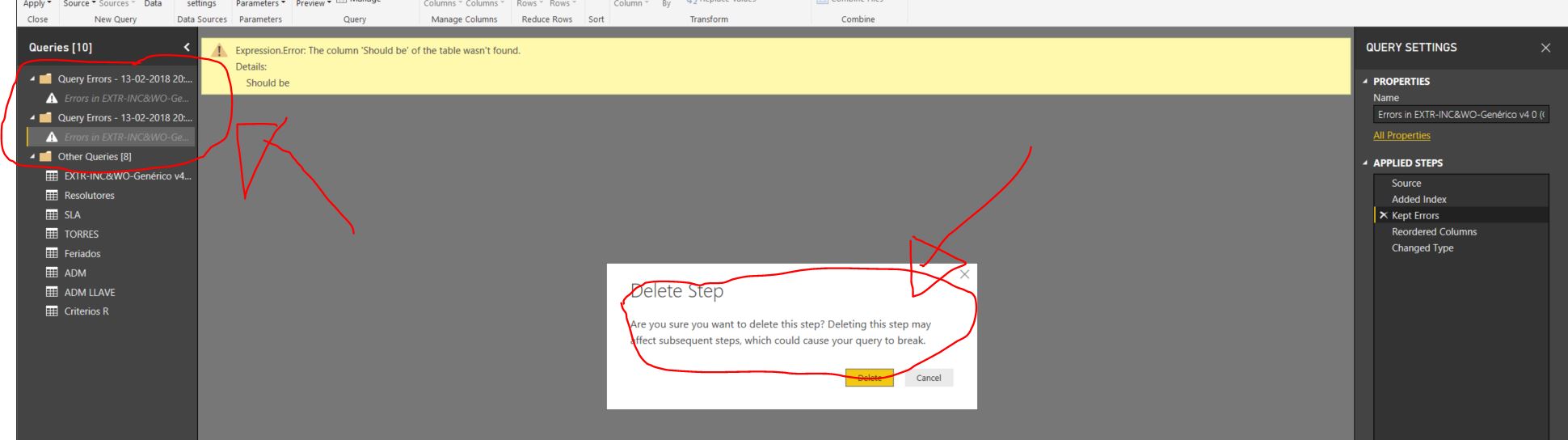The image size is (1568, 440).
Task: Collapse the Queries pane with the chevron
Action: coord(187,48)
